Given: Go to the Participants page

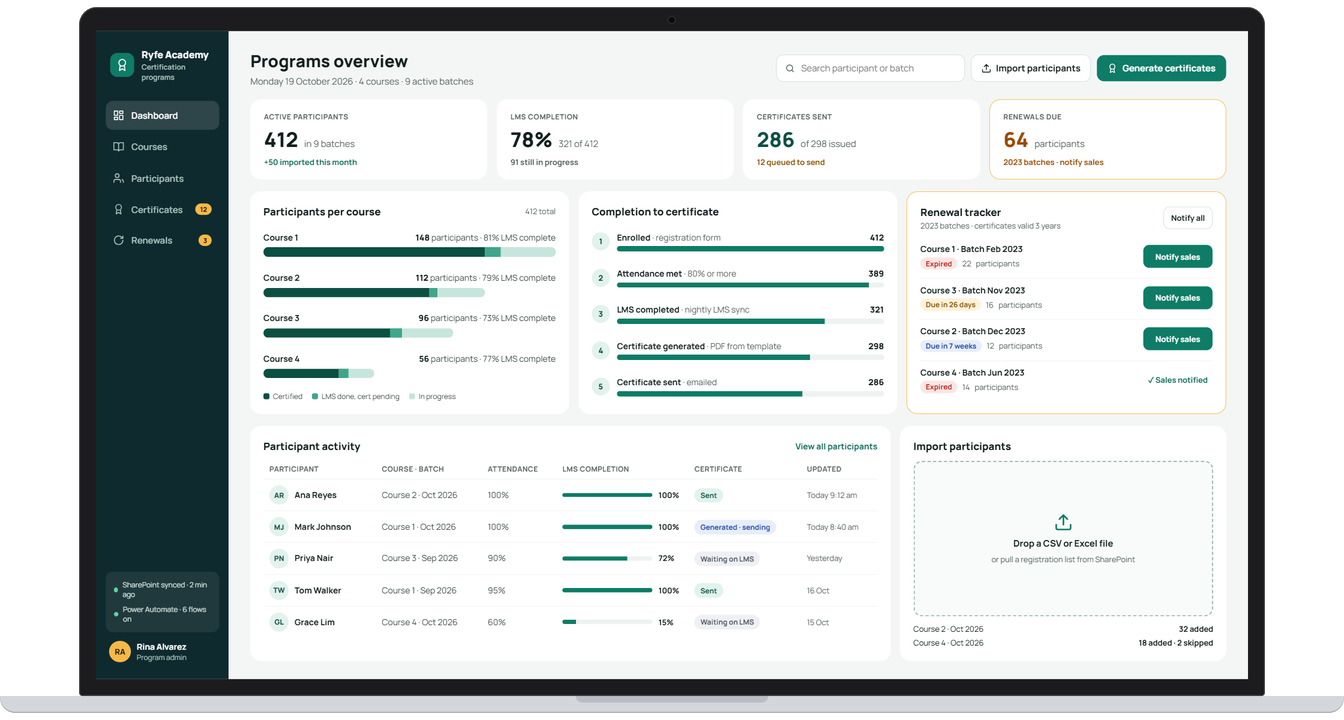Looking at the screenshot, I should [x=162, y=178].
